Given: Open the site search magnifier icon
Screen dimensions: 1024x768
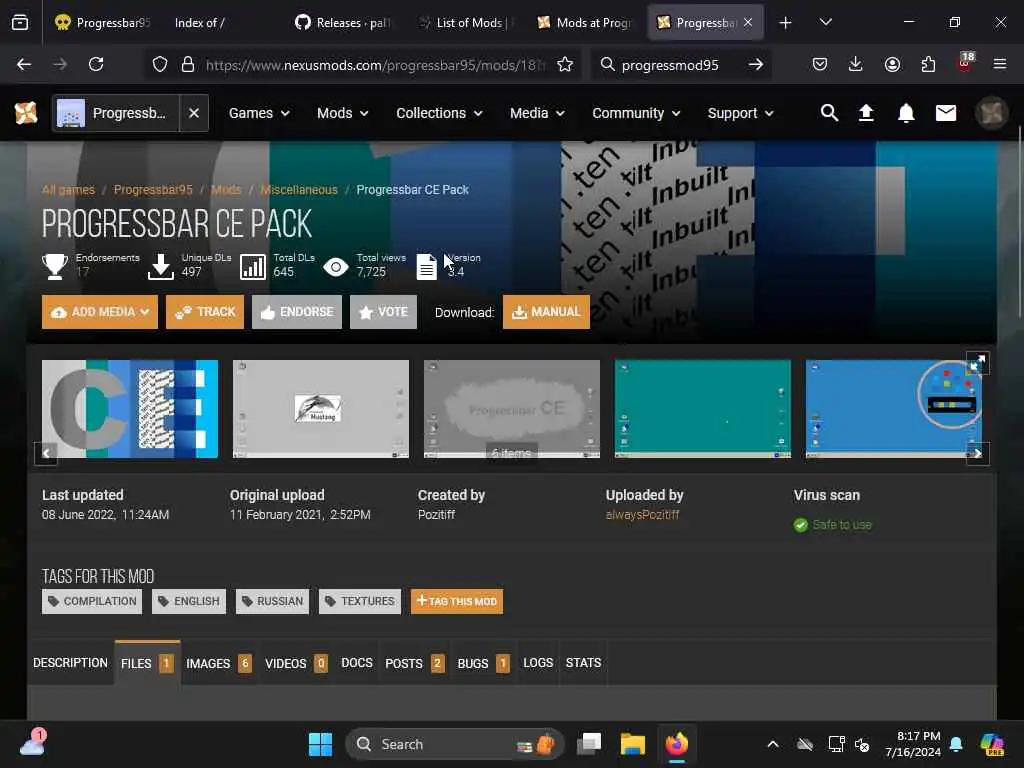Looking at the screenshot, I should (829, 113).
